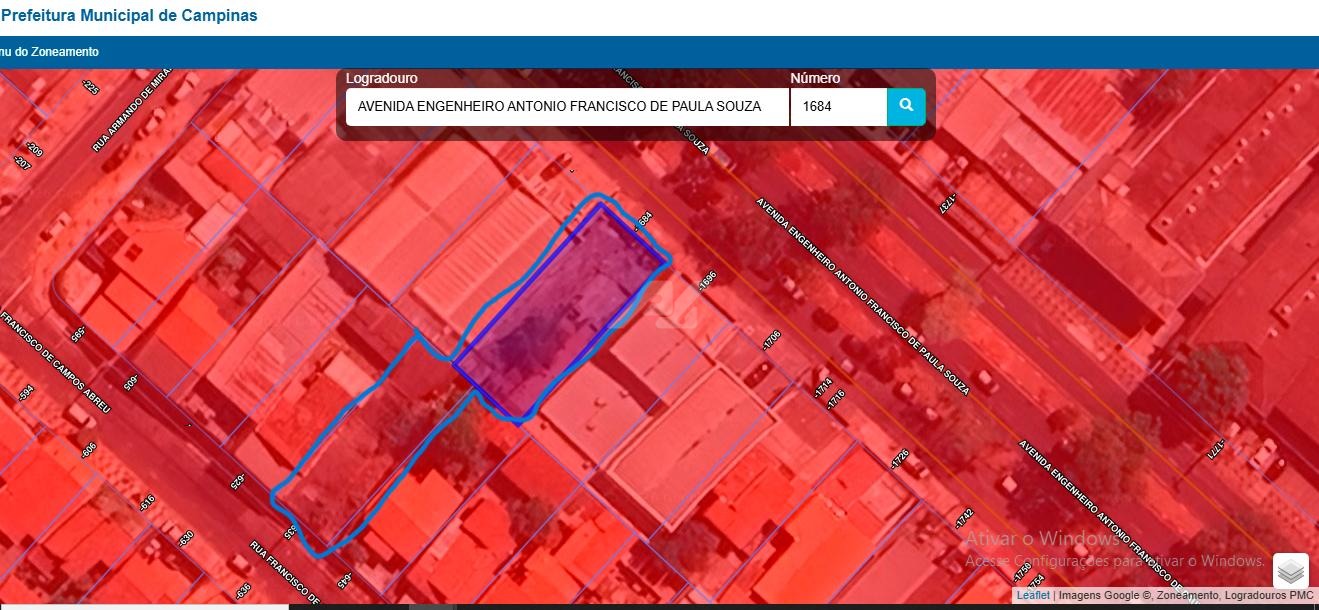
Task: Click the 1696 house number label
Action: (708, 282)
